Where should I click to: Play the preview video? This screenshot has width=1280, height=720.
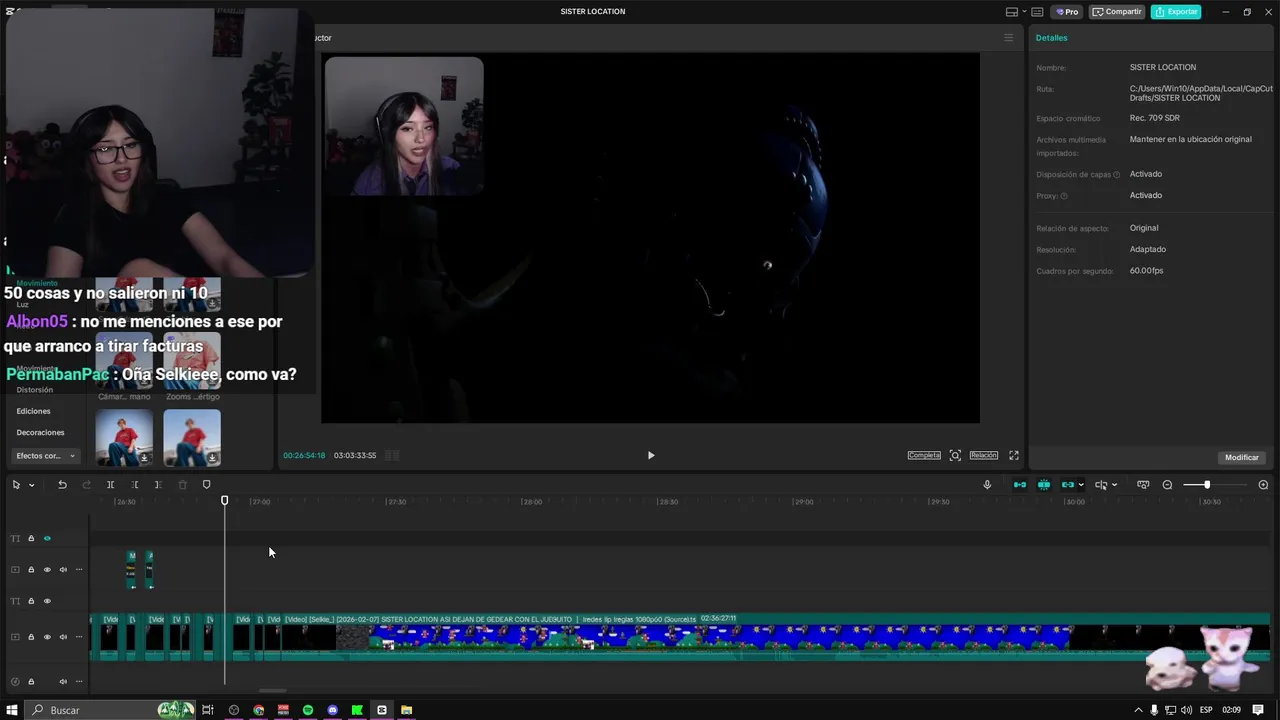tap(651, 455)
